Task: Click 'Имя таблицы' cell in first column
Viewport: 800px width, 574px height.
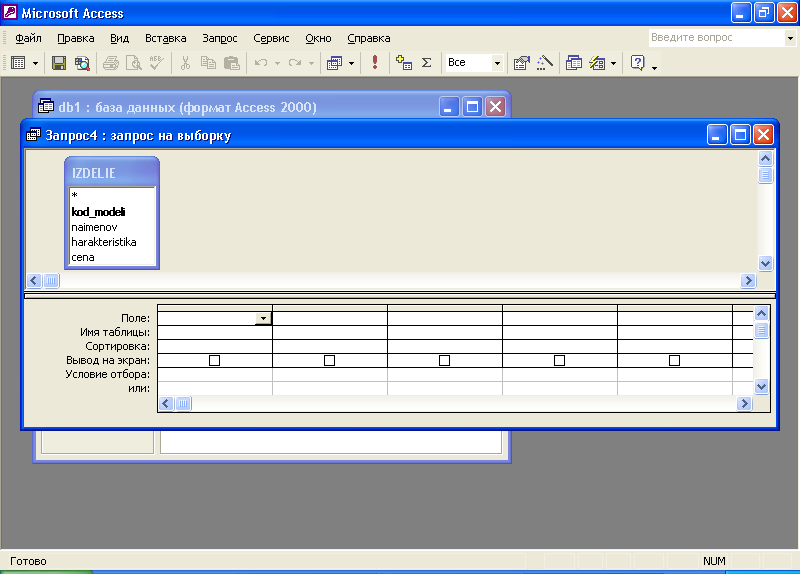Action: [x=215, y=333]
